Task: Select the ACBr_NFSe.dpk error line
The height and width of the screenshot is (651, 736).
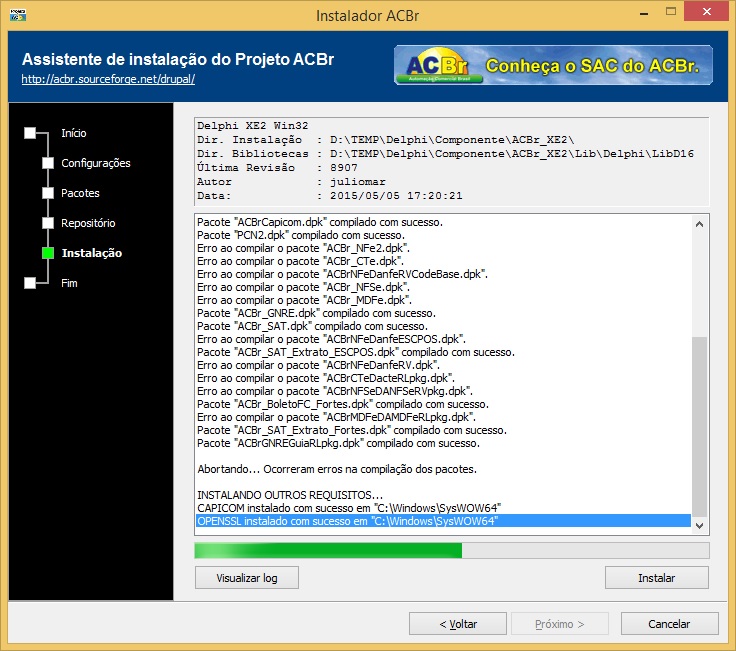Action: click(443, 287)
